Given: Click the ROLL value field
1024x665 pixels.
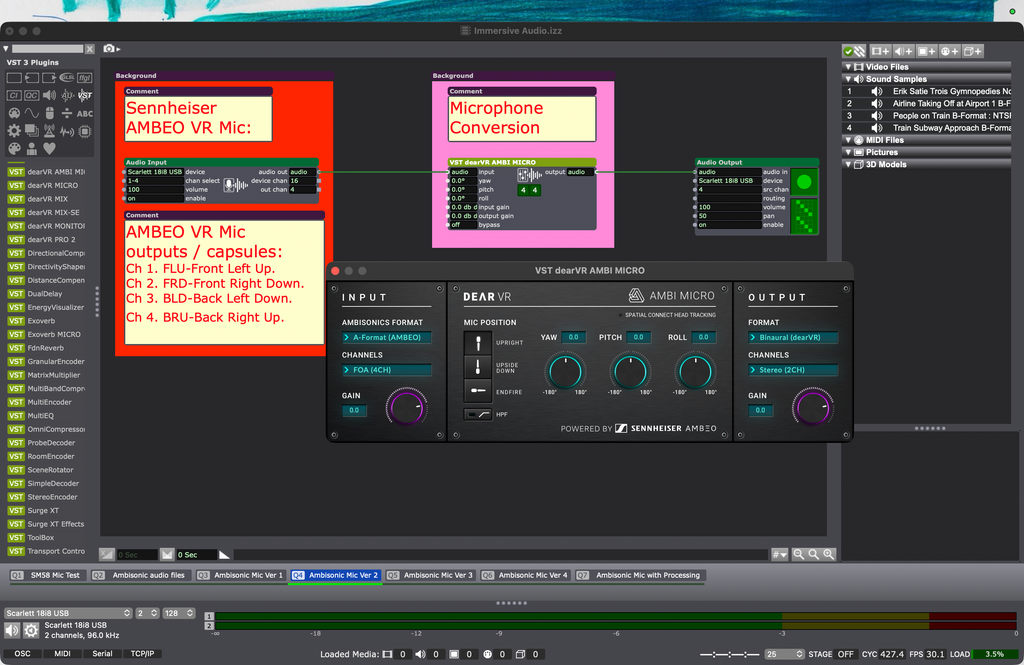Looking at the screenshot, I should pos(703,337).
